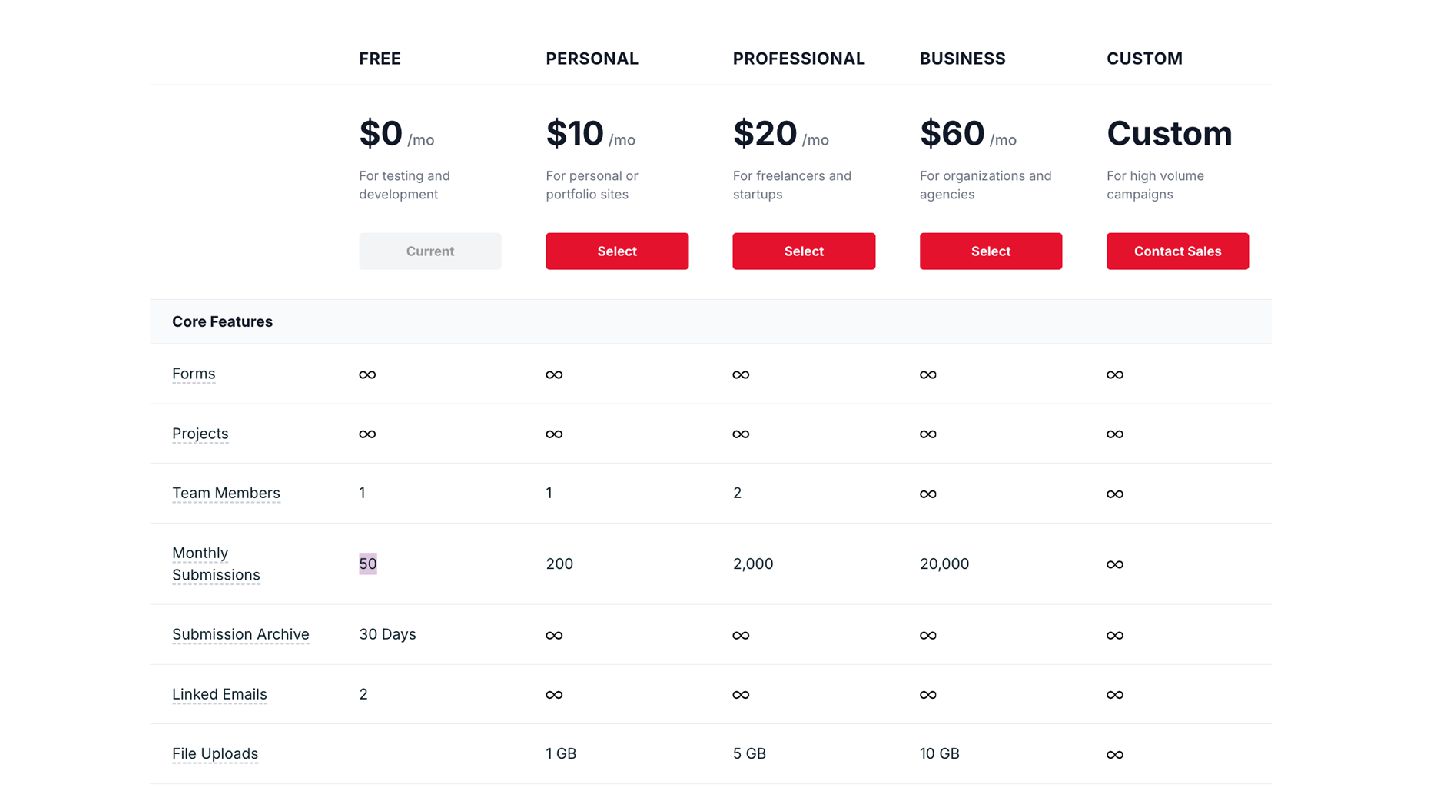
Task: Click the Submission Archive feature label
Action: coord(241,635)
